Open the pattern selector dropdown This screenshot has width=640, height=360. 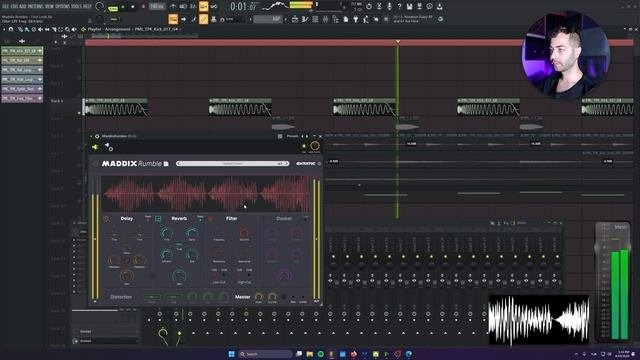tap(269, 19)
